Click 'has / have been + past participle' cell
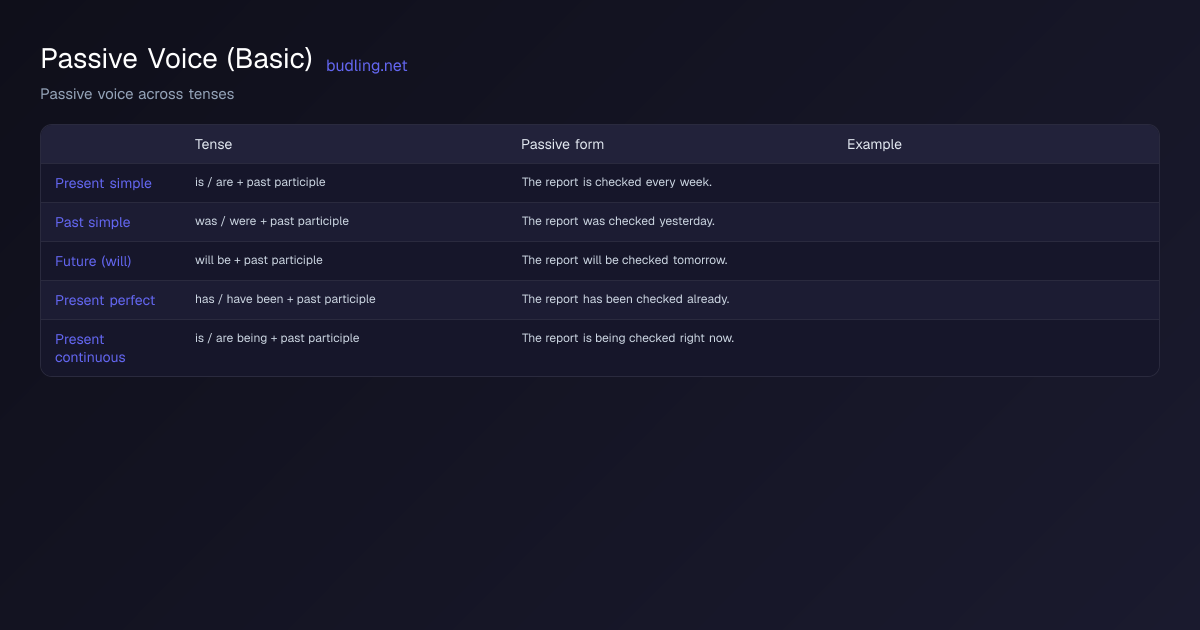 [285, 299]
